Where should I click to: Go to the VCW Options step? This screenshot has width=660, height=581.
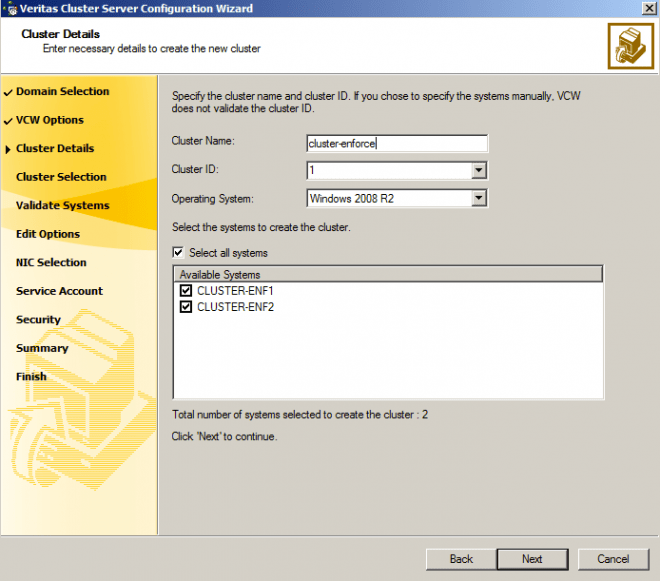click(x=50, y=120)
